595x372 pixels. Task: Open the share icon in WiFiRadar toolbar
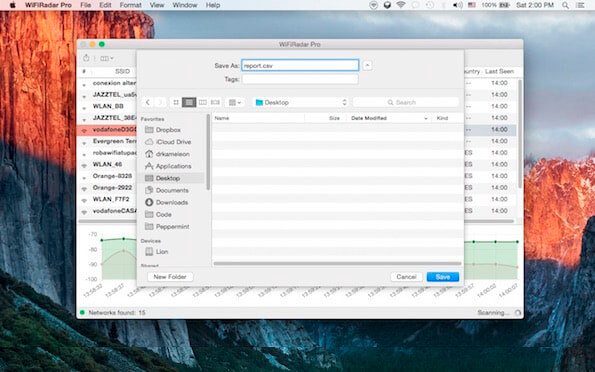tap(86, 58)
